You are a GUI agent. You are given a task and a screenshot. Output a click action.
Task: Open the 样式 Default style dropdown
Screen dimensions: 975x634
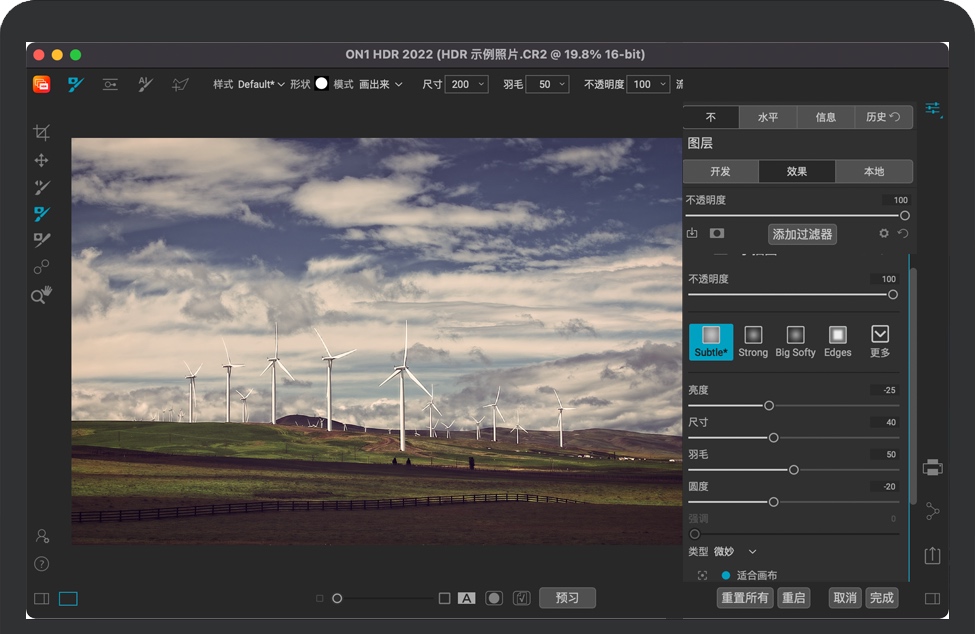pyautogui.click(x=261, y=85)
